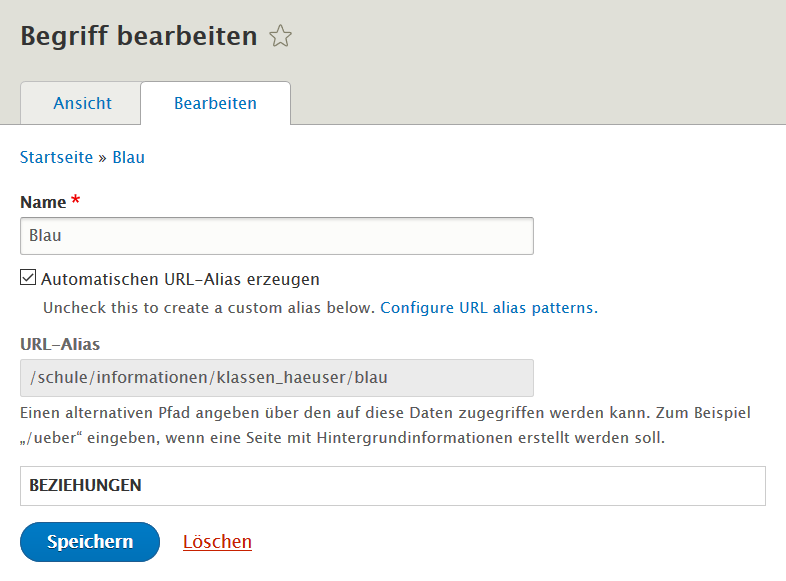Focus the Name text field containing Blau
Image resolution: width=786 pixels, height=581 pixels.
click(276, 236)
